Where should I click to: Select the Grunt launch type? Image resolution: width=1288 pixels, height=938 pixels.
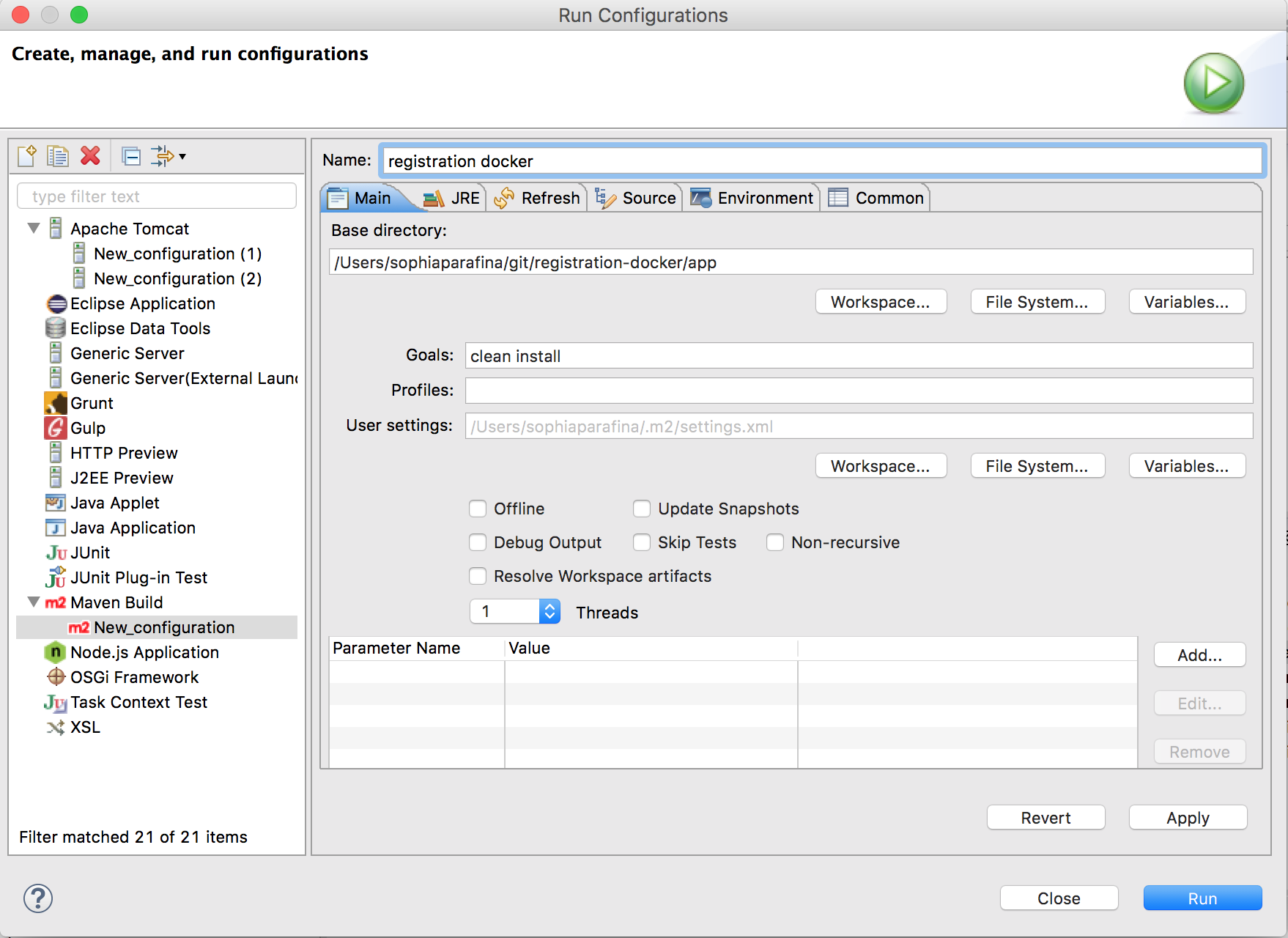pos(92,403)
